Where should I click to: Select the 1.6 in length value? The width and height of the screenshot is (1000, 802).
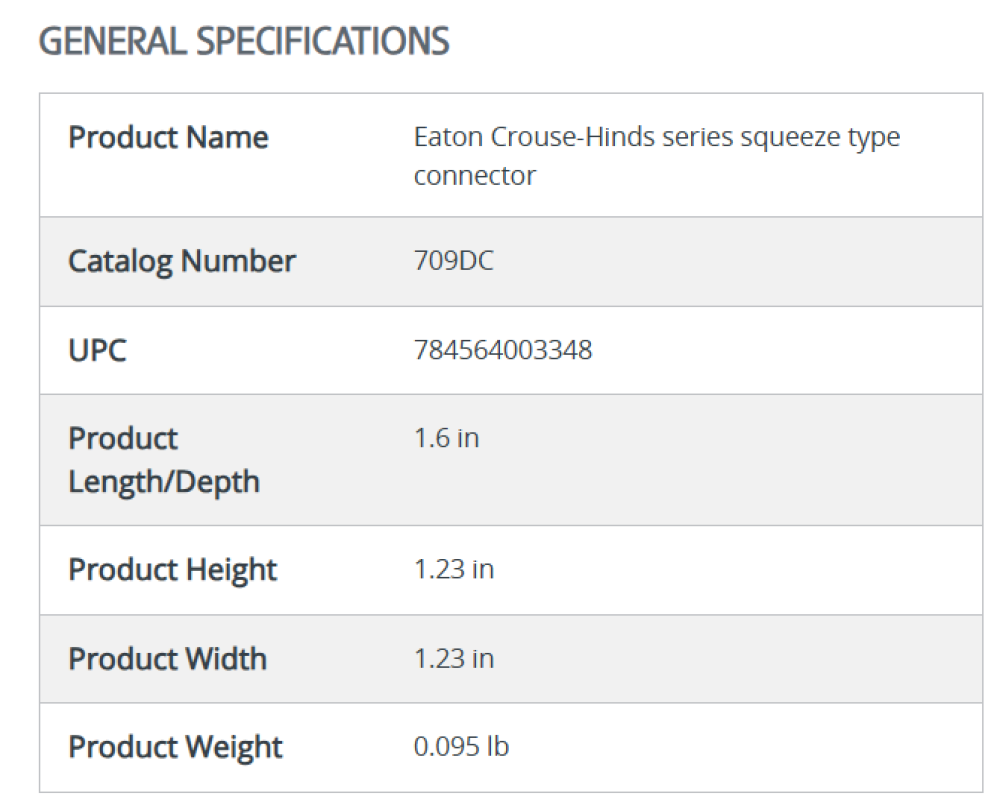(446, 438)
